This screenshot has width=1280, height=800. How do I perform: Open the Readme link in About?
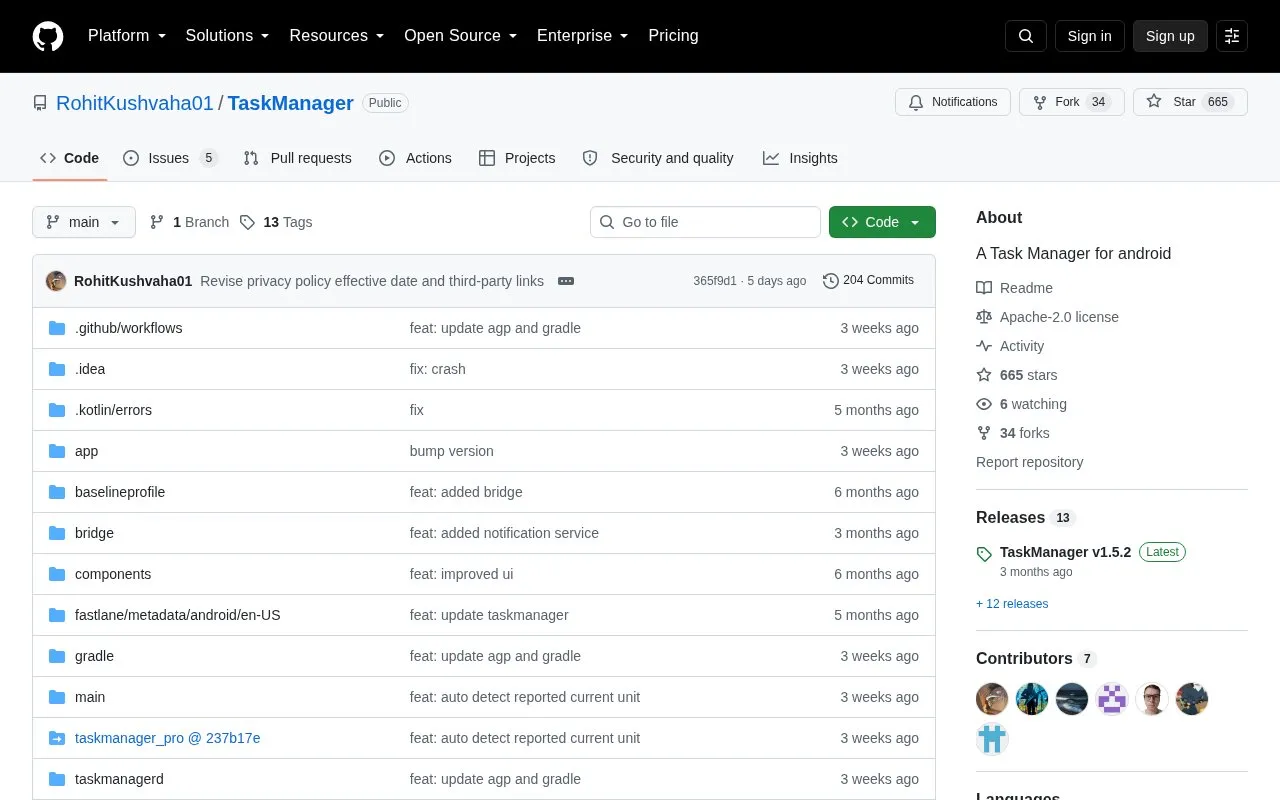(x=1015, y=288)
